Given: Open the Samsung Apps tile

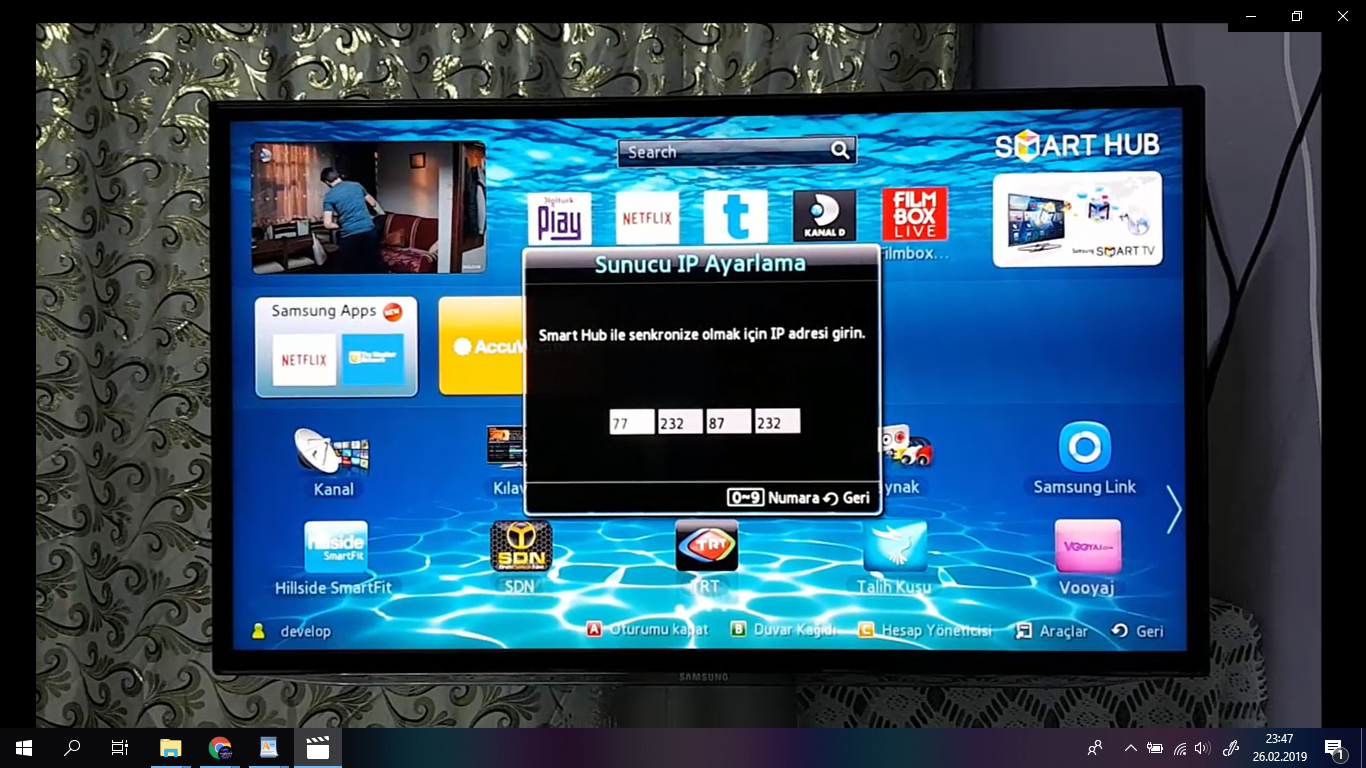Looking at the screenshot, I should 336,346.
